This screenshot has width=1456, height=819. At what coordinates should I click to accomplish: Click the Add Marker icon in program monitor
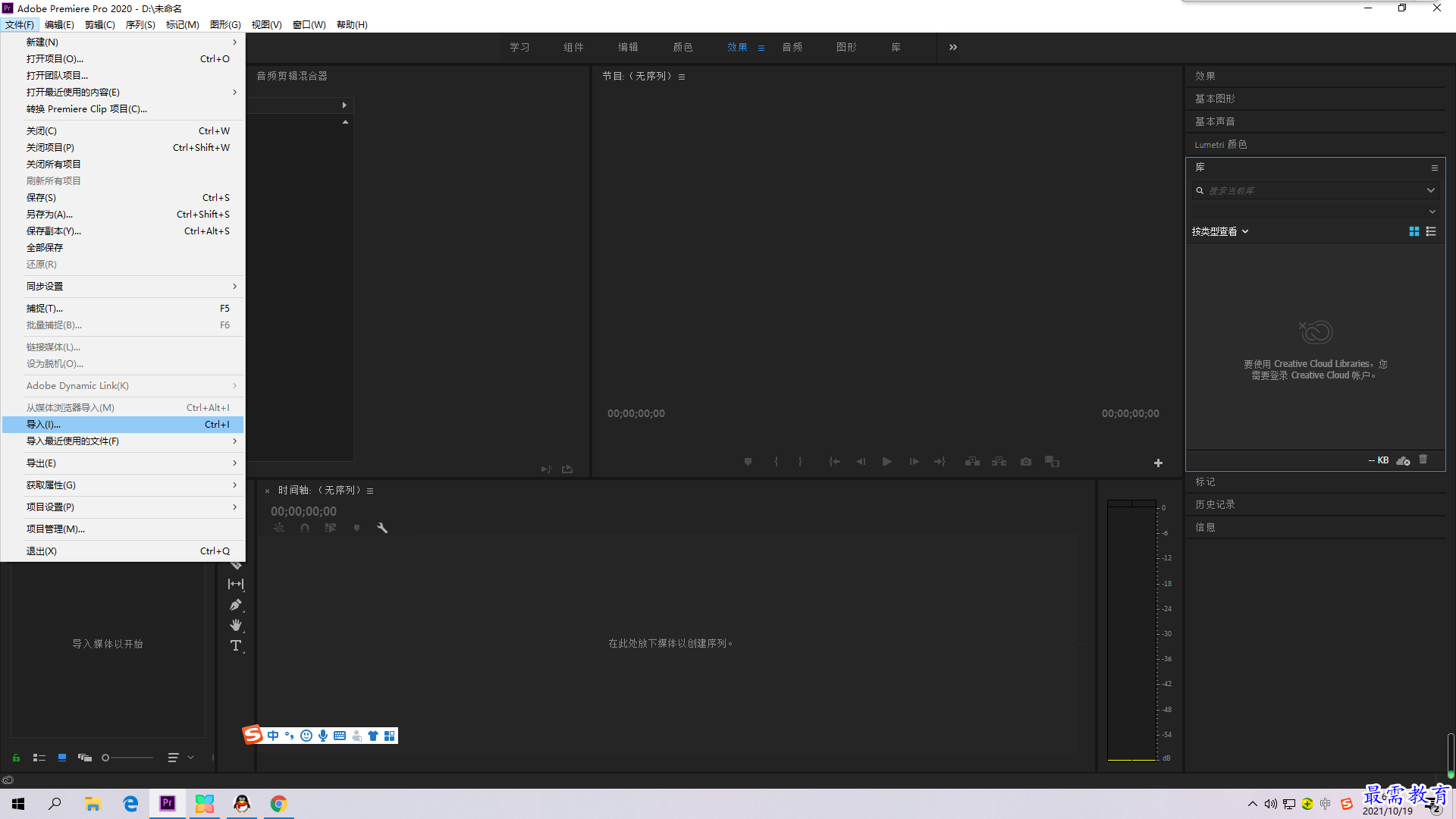pyautogui.click(x=748, y=461)
